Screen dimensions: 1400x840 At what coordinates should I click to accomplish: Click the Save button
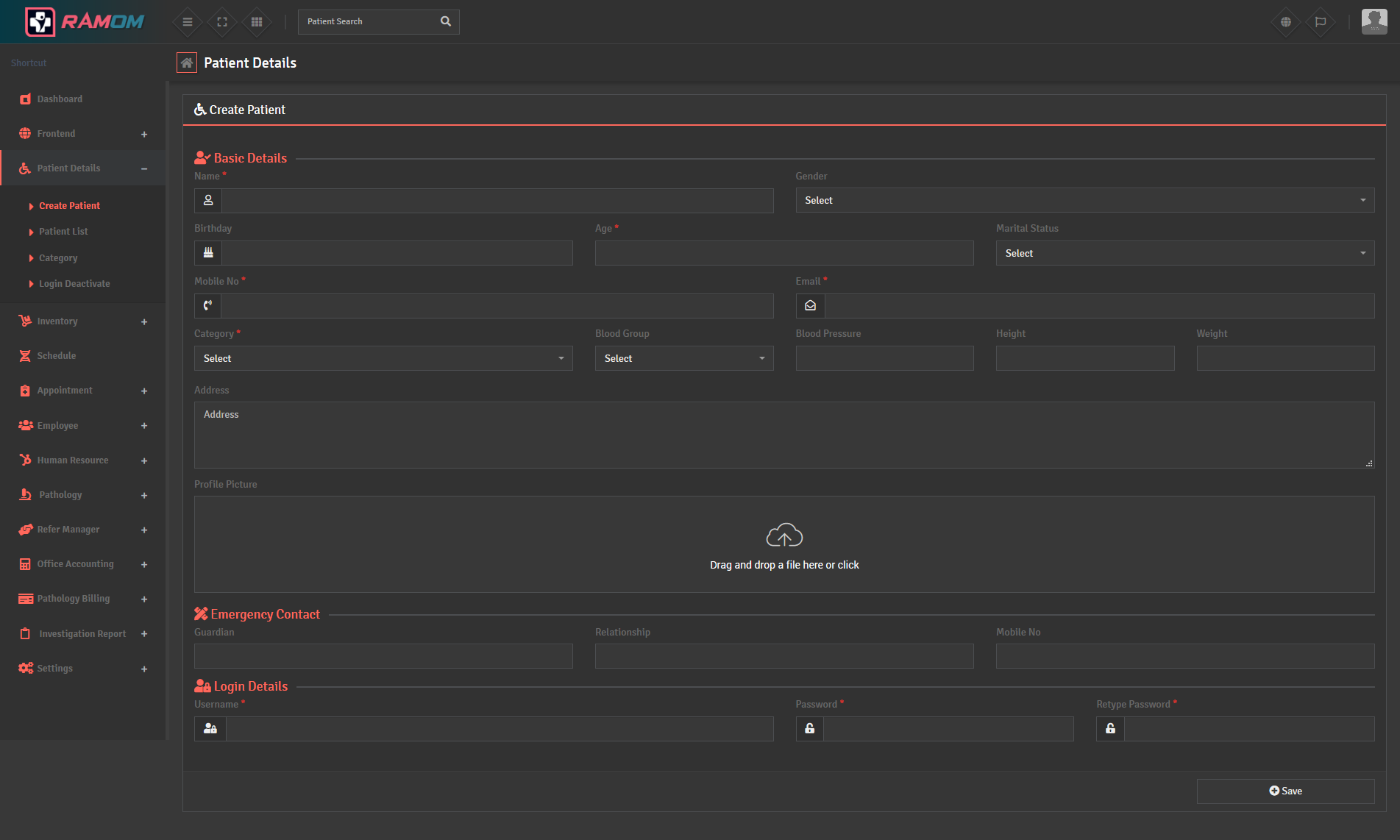1285,791
